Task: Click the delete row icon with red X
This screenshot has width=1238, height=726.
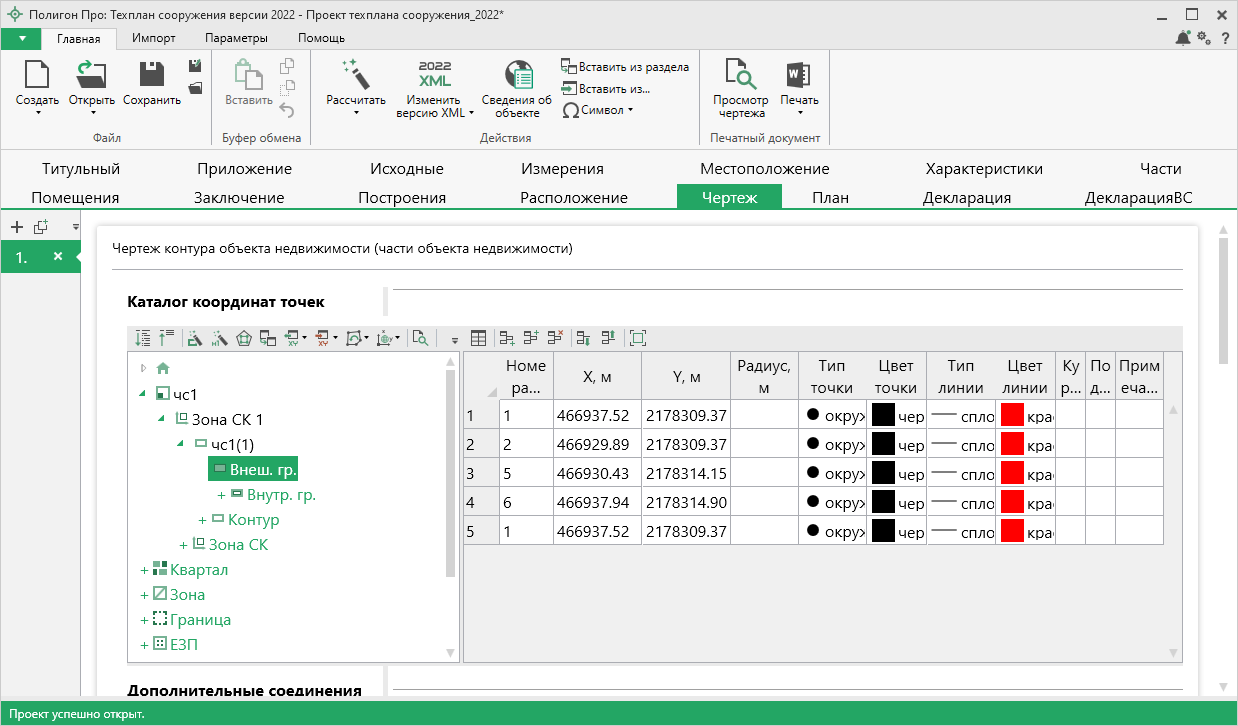Action: tap(556, 339)
